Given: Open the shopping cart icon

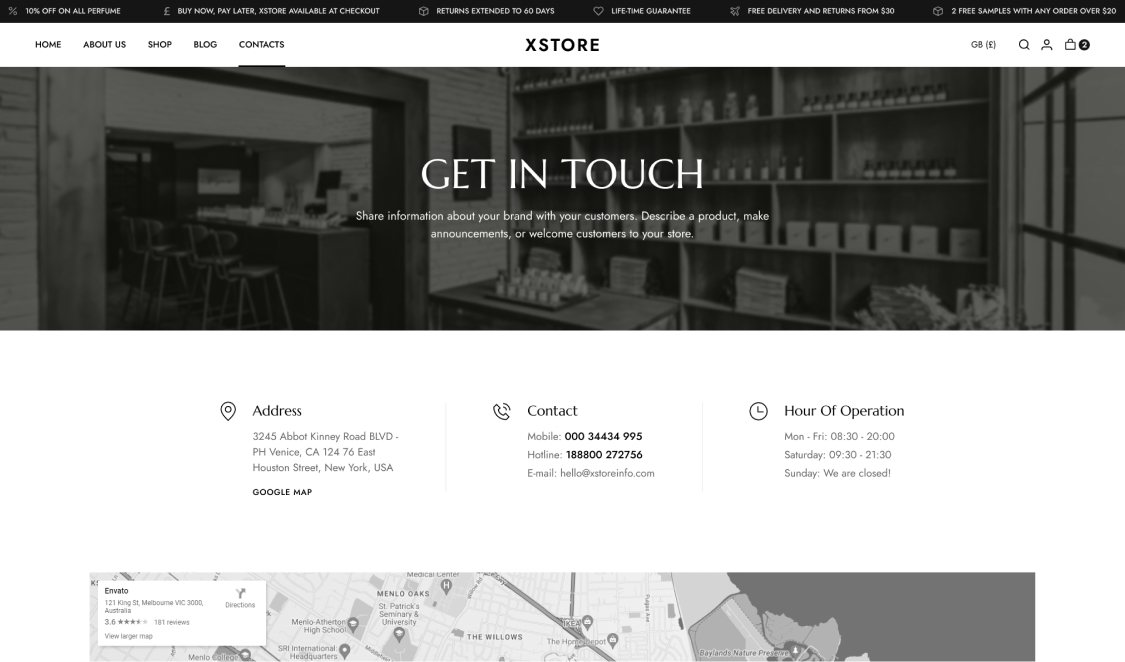Looking at the screenshot, I should point(1071,45).
